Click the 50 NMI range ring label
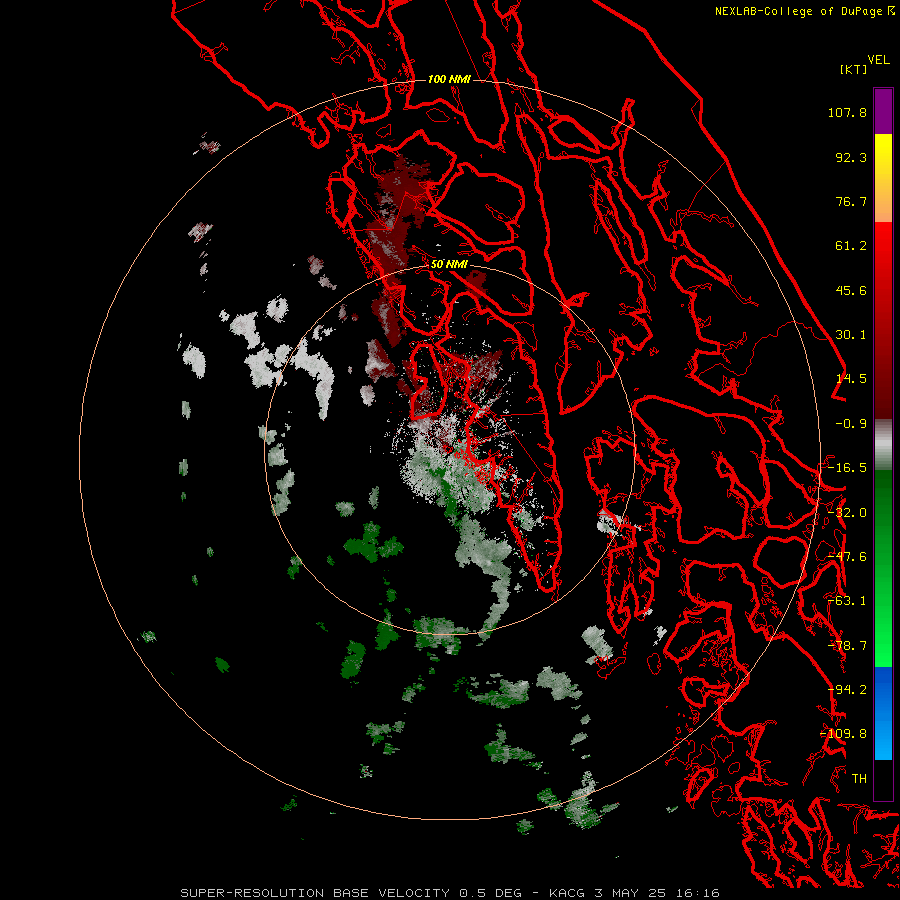The height and width of the screenshot is (900, 900). tap(449, 265)
